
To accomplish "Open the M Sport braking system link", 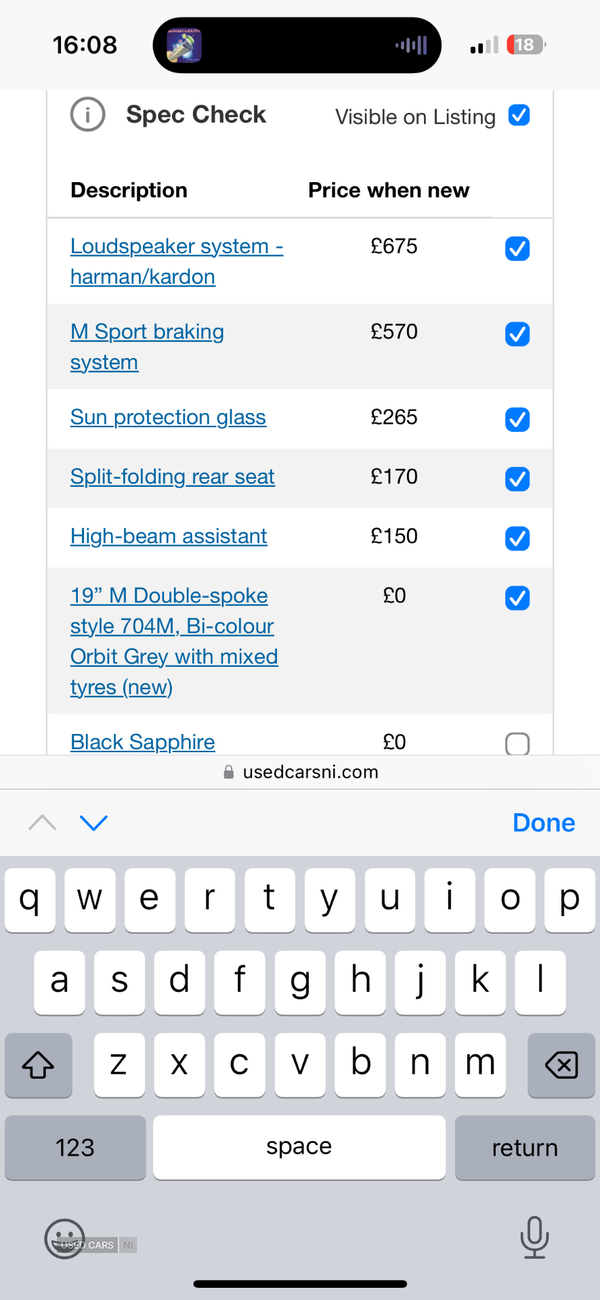I will (147, 346).
